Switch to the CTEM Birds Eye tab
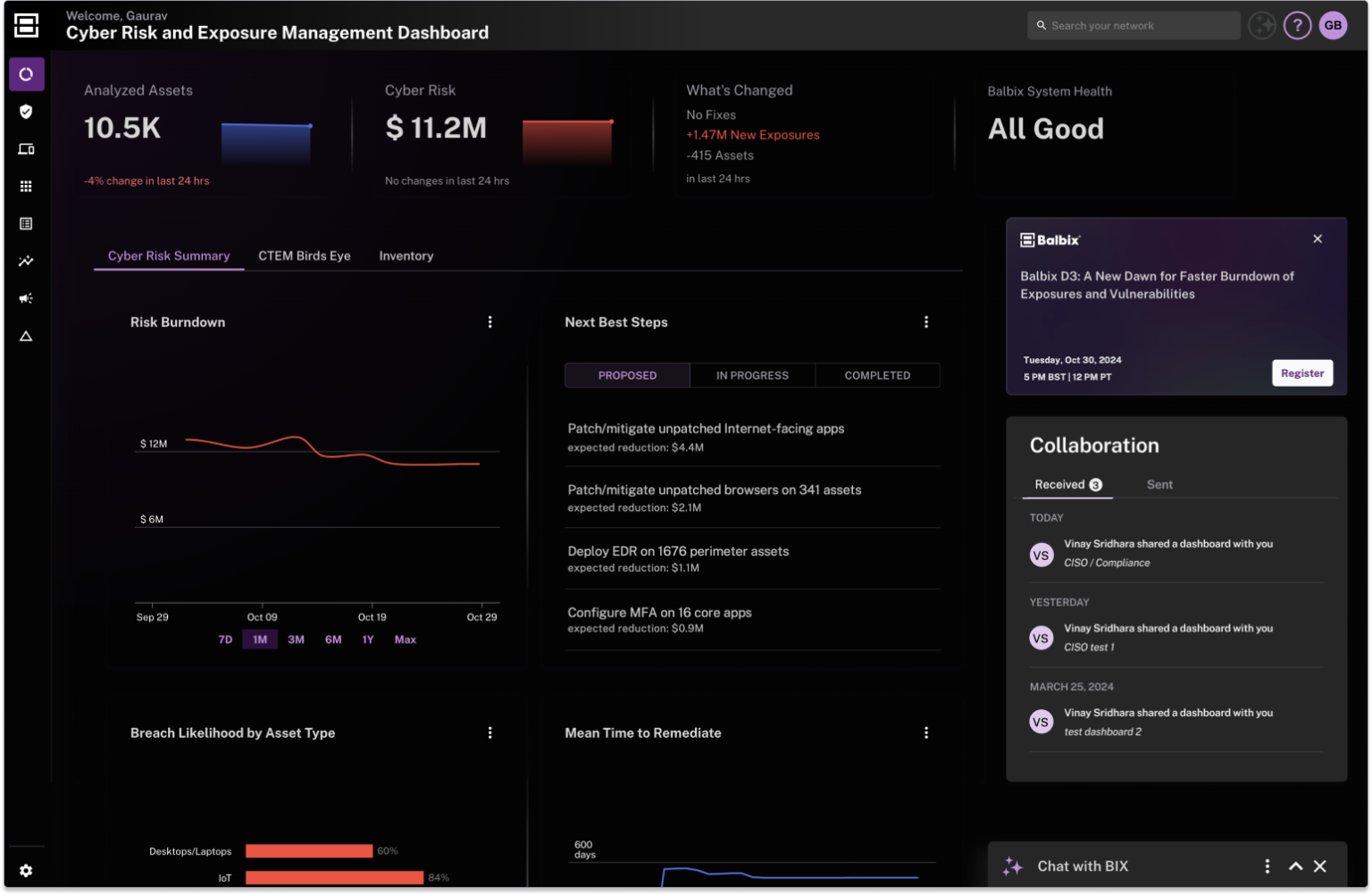 pos(305,255)
